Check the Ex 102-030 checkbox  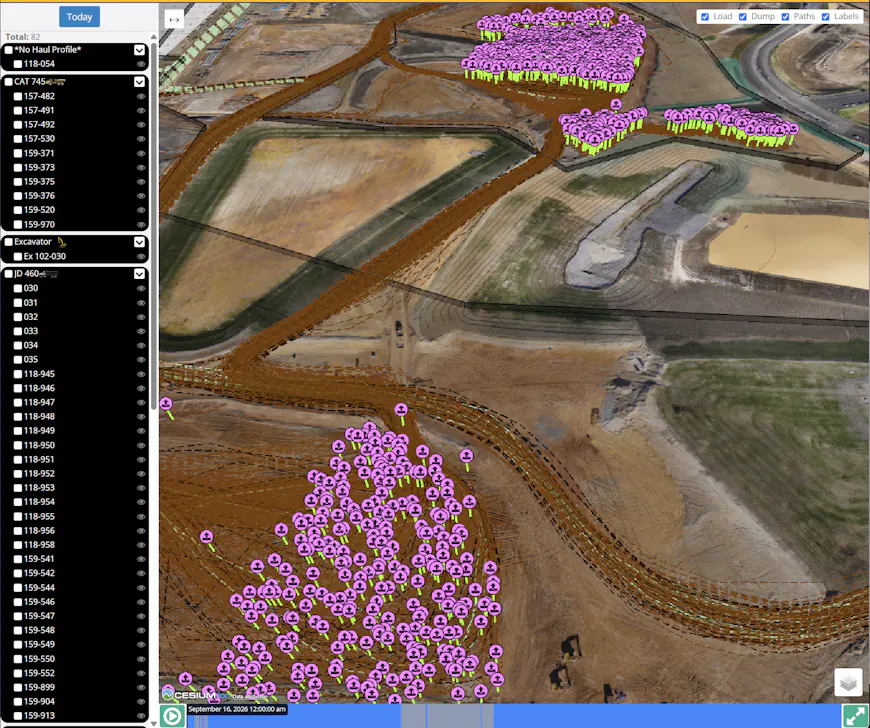point(18,256)
